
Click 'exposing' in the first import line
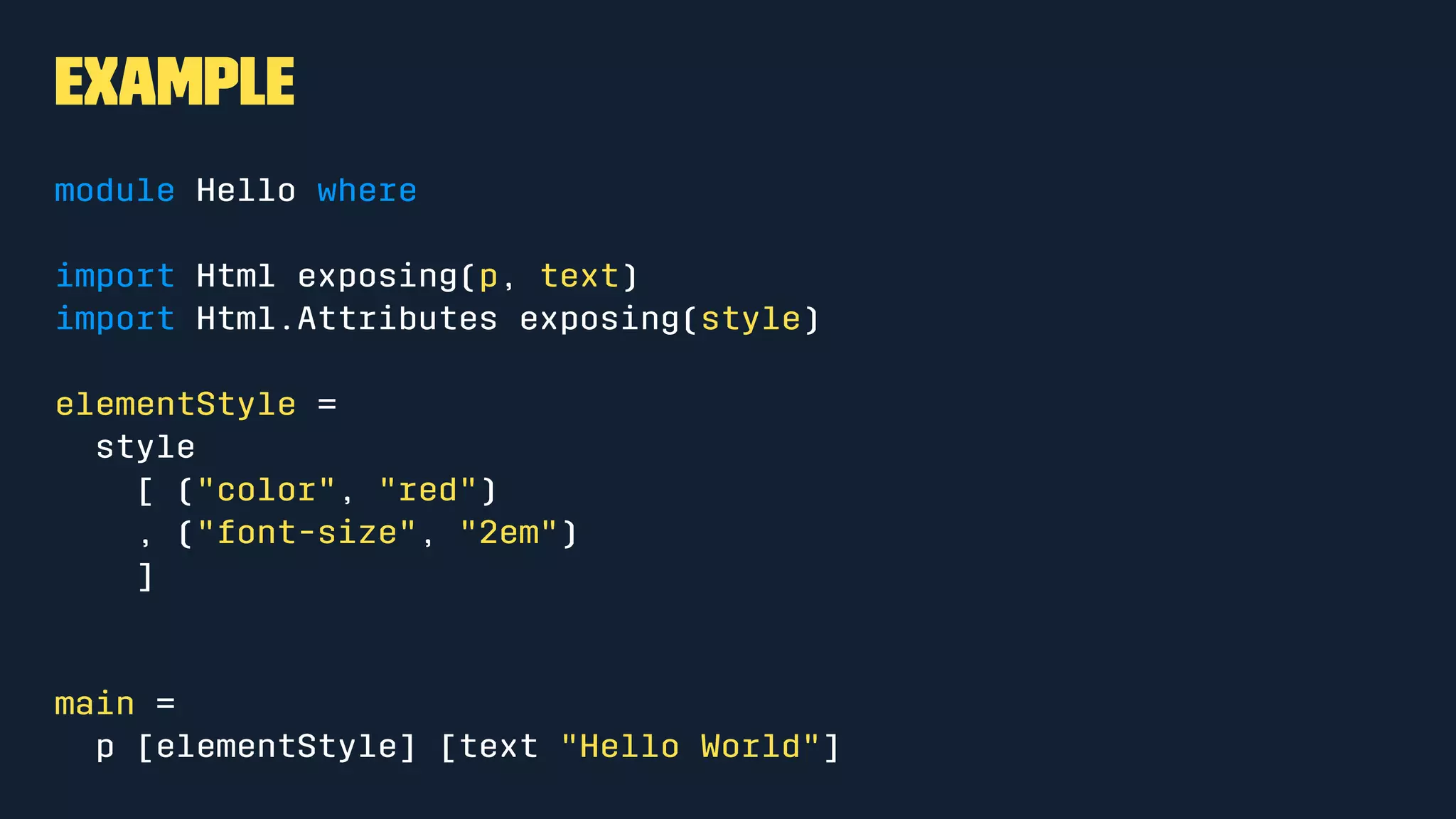[377, 276]
